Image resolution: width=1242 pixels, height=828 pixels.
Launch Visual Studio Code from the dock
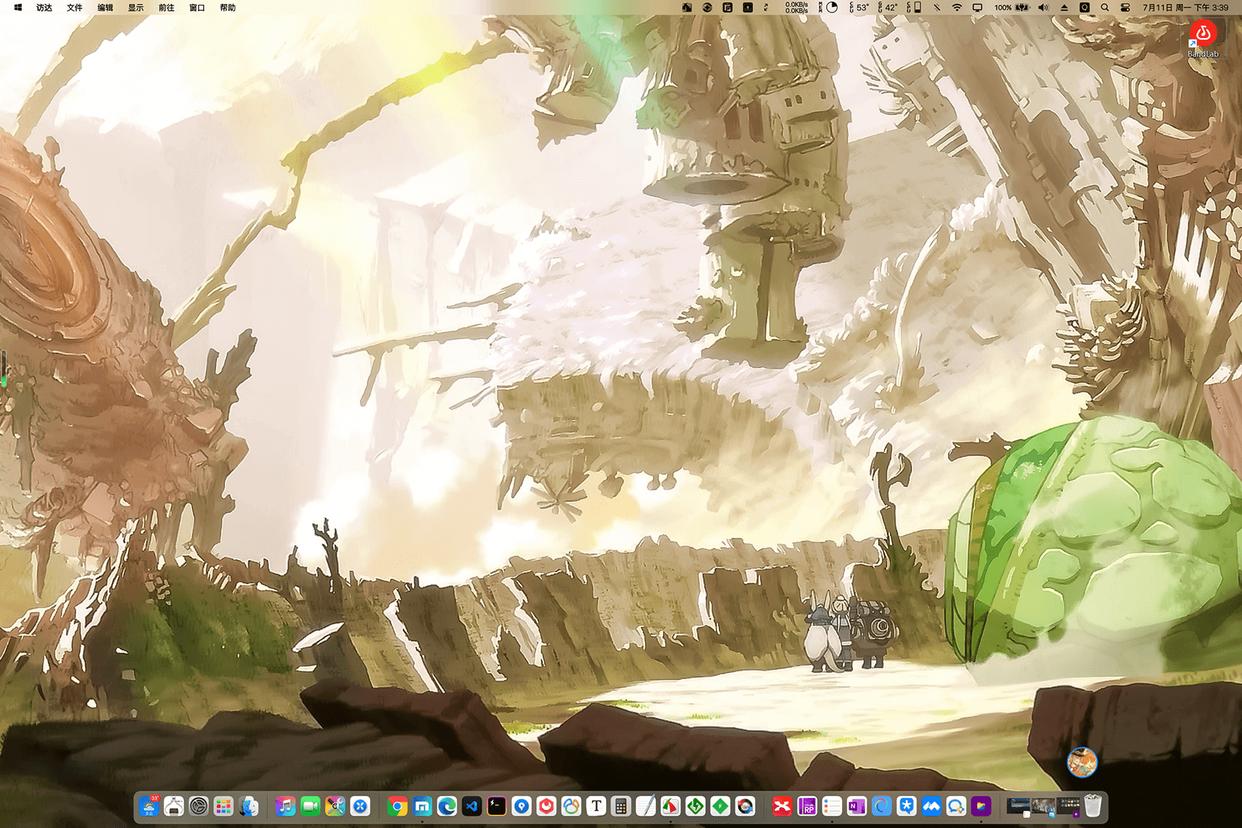[x=471, y=806]
